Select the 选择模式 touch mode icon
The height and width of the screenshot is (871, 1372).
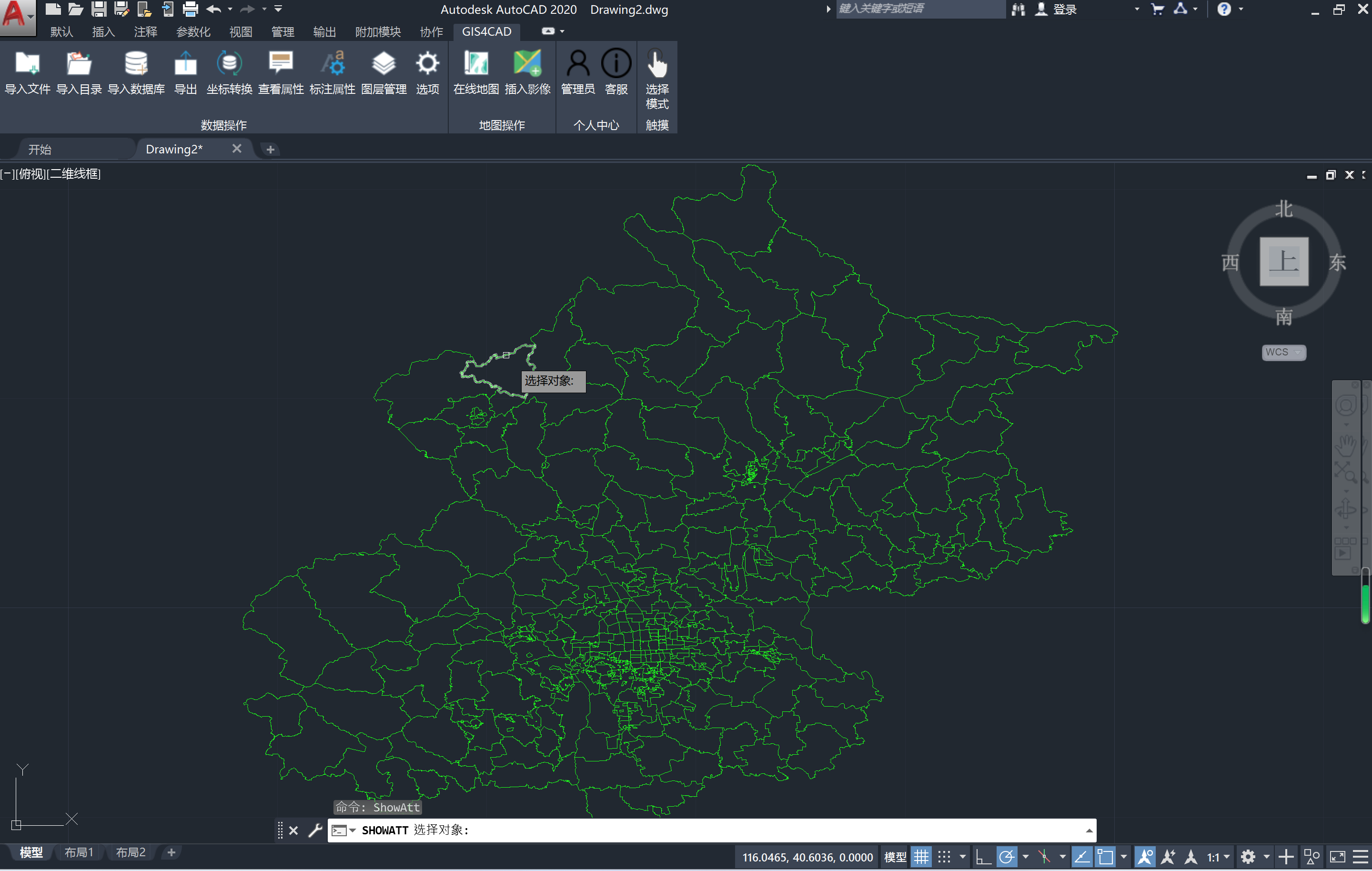(656, 64)
